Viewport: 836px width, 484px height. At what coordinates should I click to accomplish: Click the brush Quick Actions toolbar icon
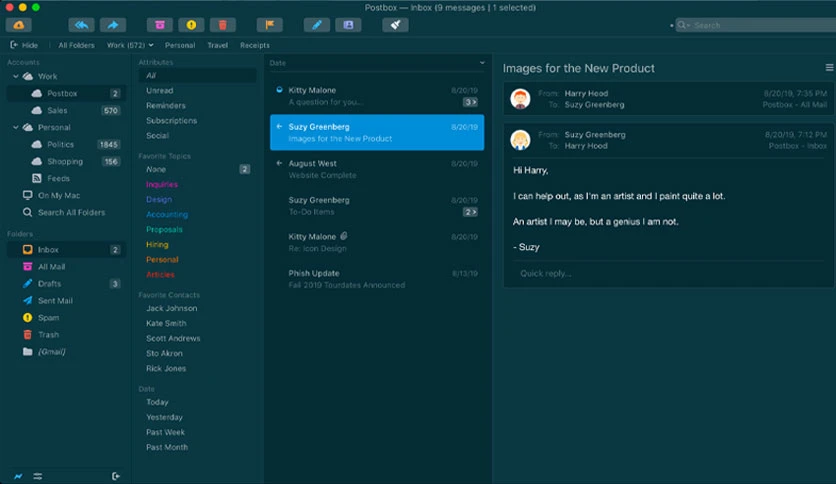396,25
